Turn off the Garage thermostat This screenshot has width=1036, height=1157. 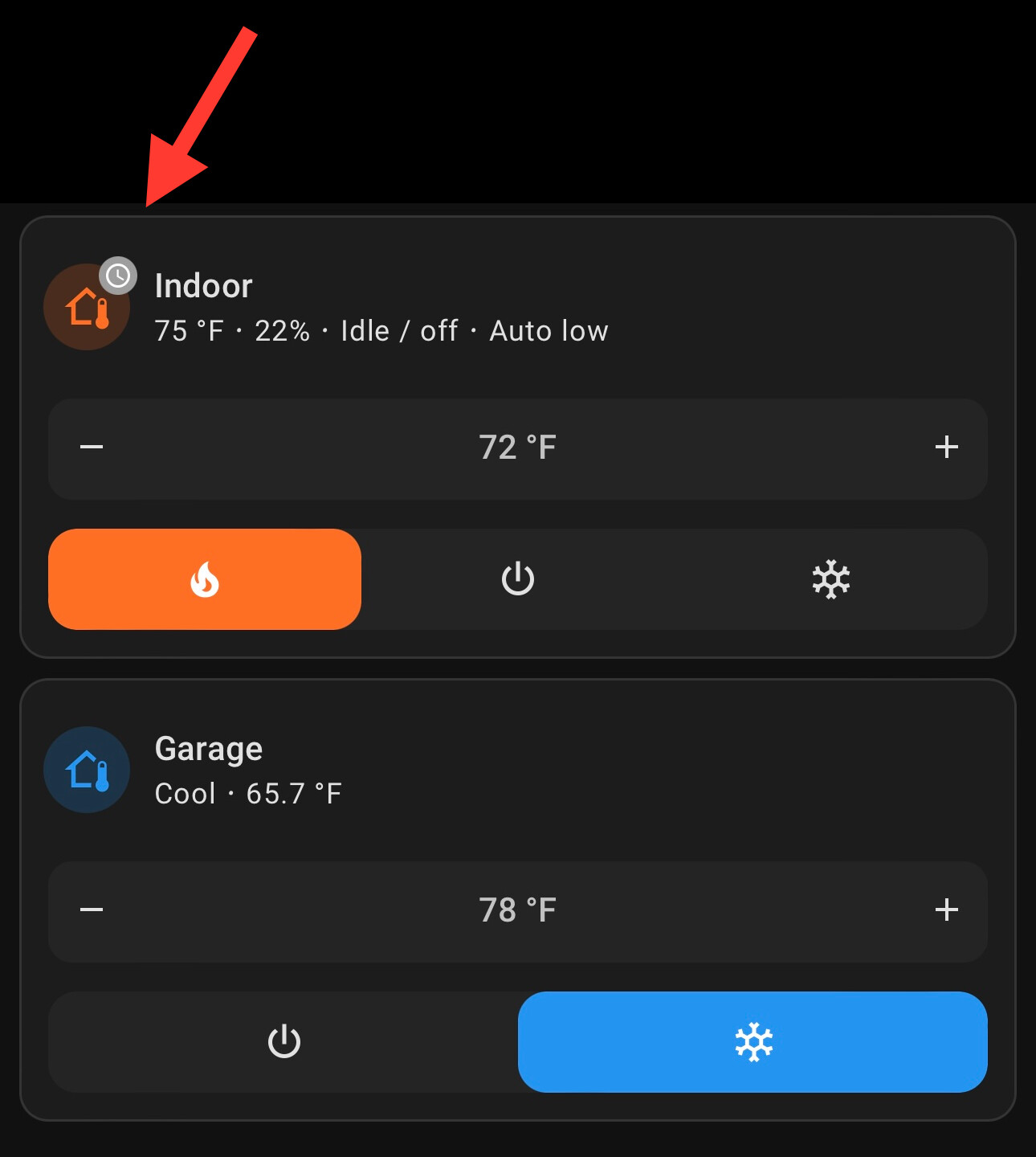click(283, 1042)
